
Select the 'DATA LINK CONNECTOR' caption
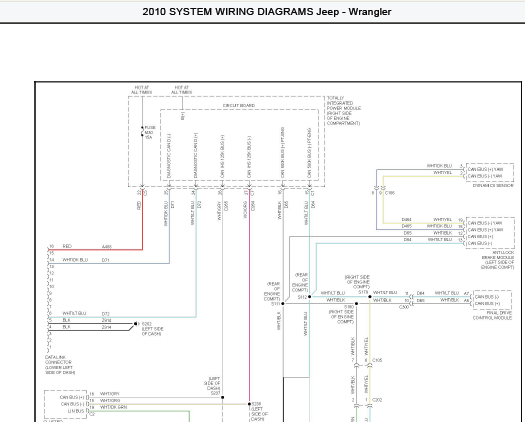(x=60, y=365)
